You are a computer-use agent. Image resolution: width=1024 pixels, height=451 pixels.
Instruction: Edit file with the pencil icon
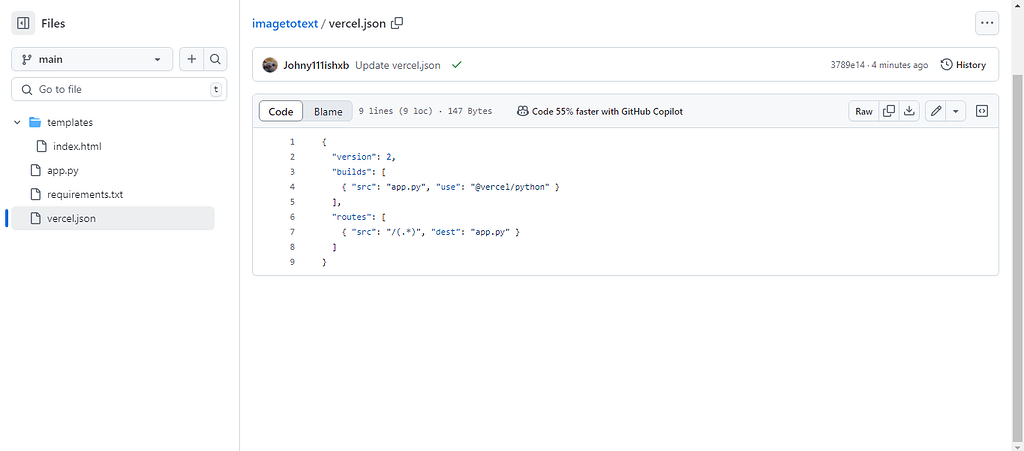click(936, 111)
